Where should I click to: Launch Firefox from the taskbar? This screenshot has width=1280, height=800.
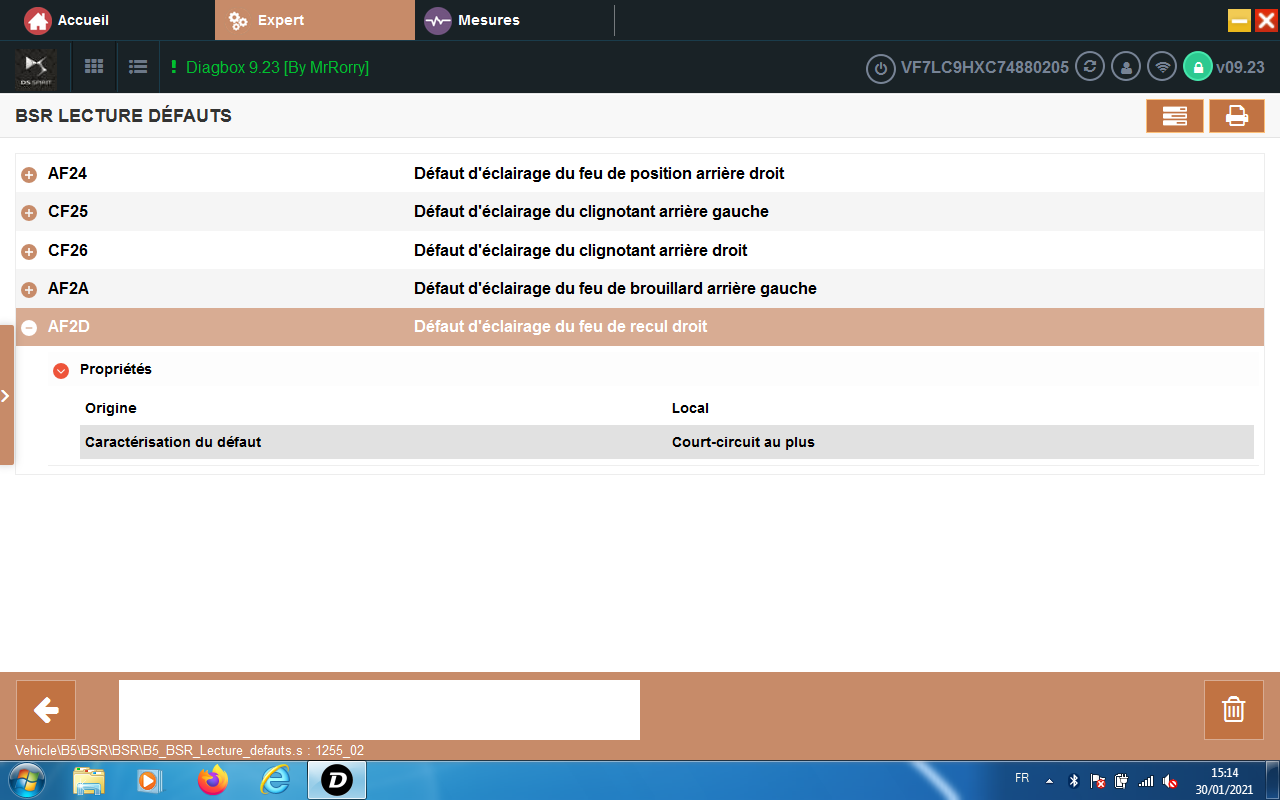213,780
